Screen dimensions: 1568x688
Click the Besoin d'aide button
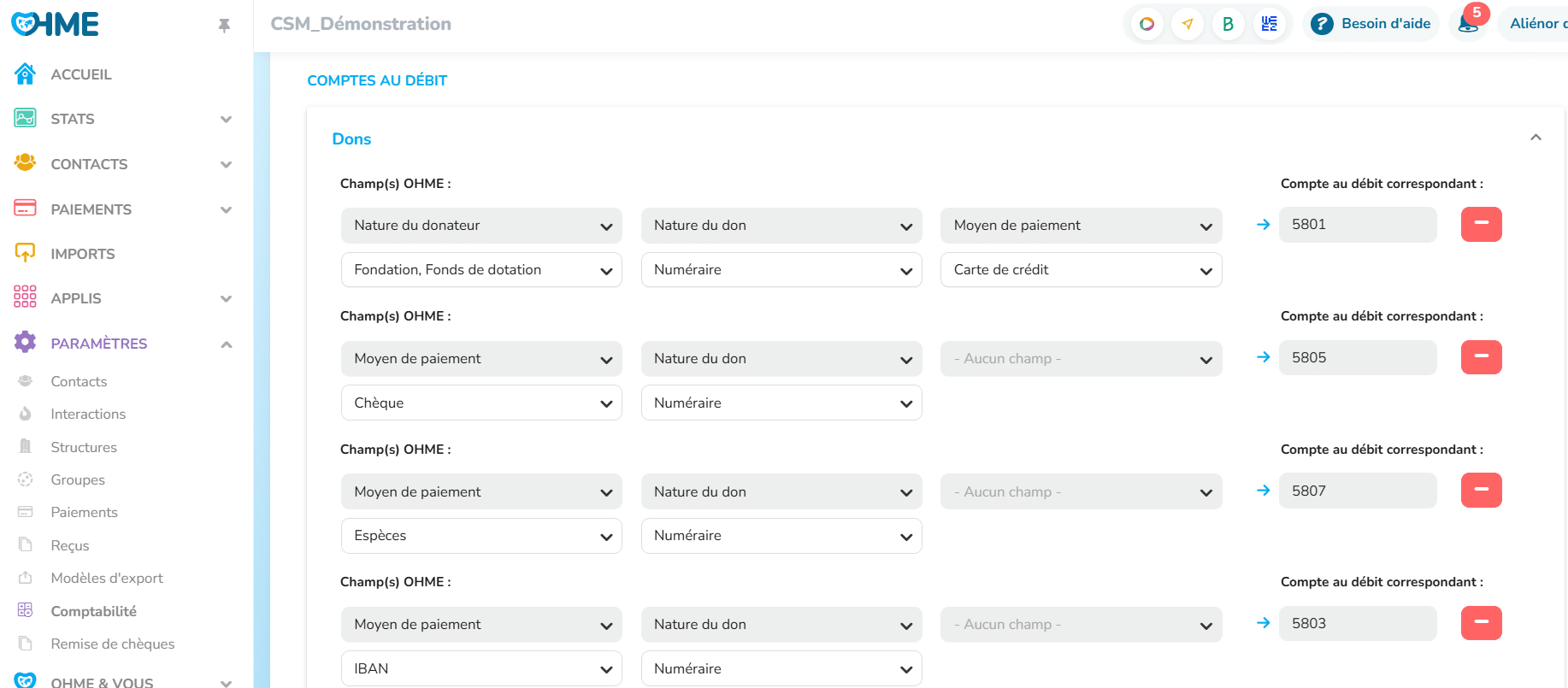click(1371, 24)
